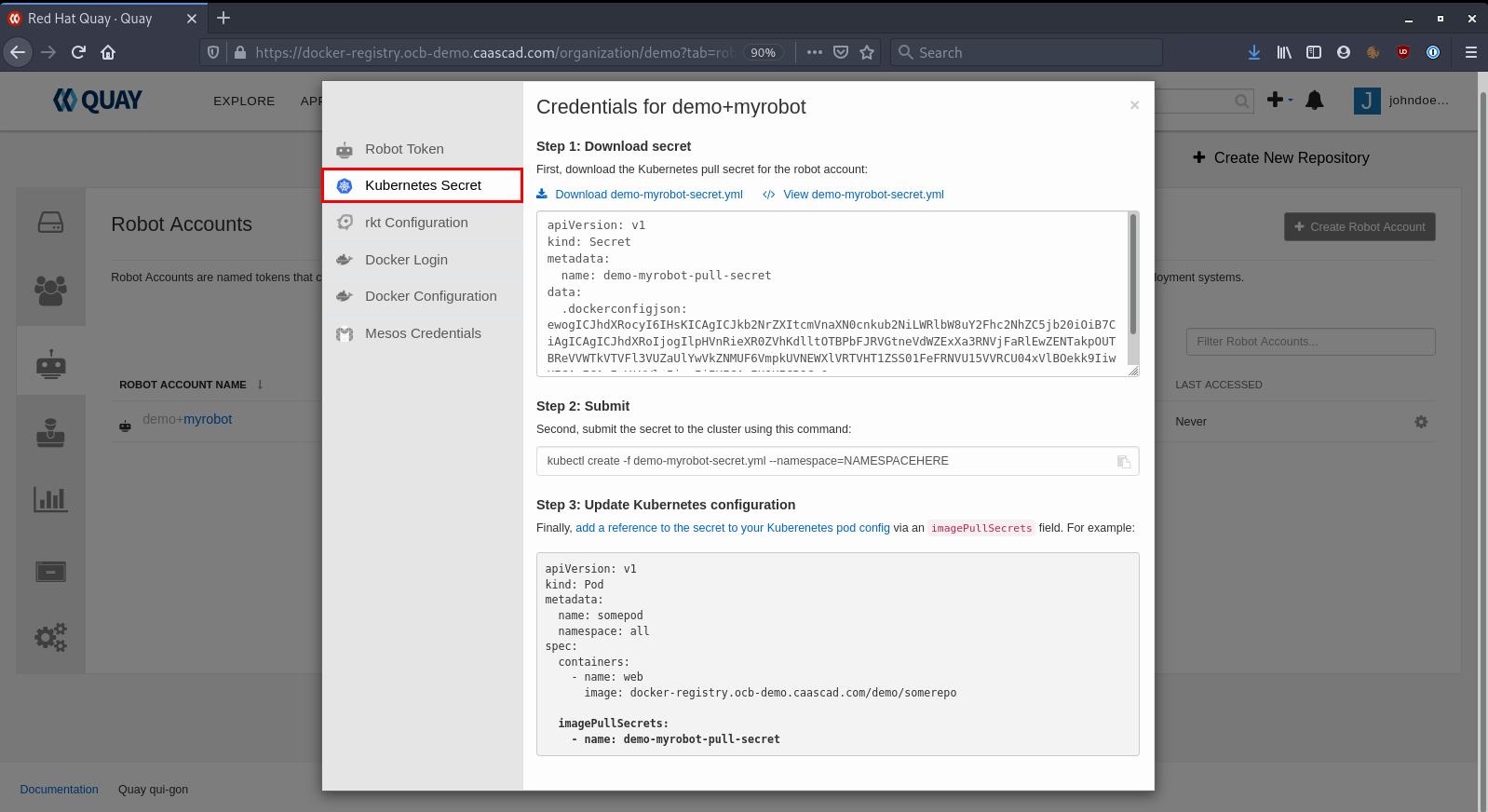Sort by Robot Account Name

pyautogui.click(x=183, y=385)
